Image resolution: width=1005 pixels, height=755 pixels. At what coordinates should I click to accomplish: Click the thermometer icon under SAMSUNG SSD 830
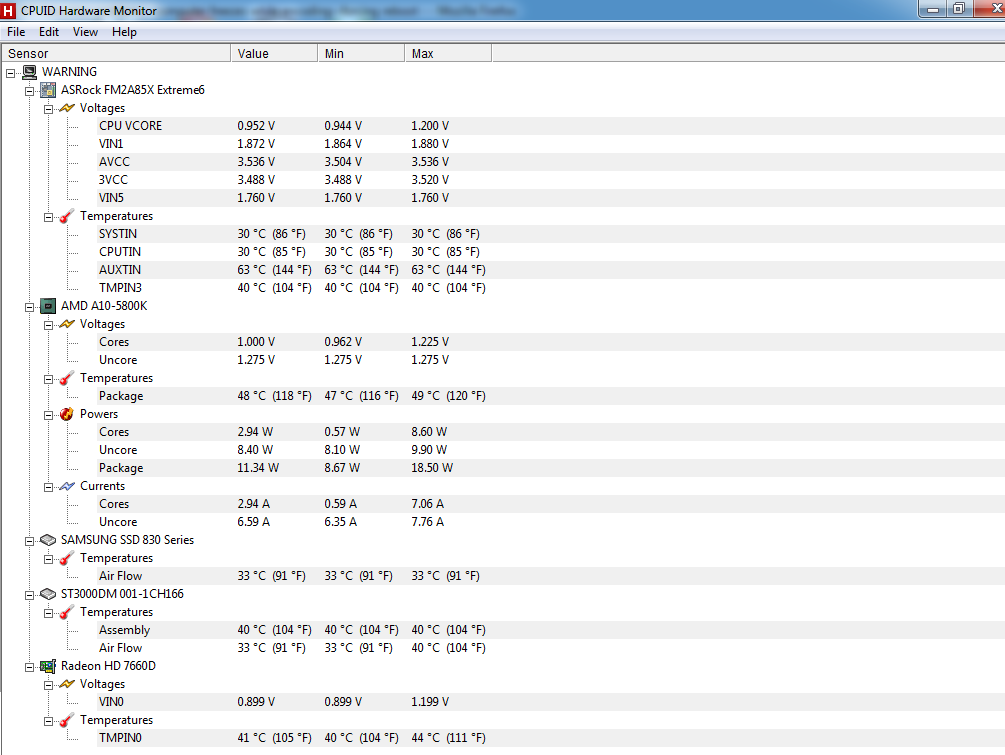click(67, 558)
